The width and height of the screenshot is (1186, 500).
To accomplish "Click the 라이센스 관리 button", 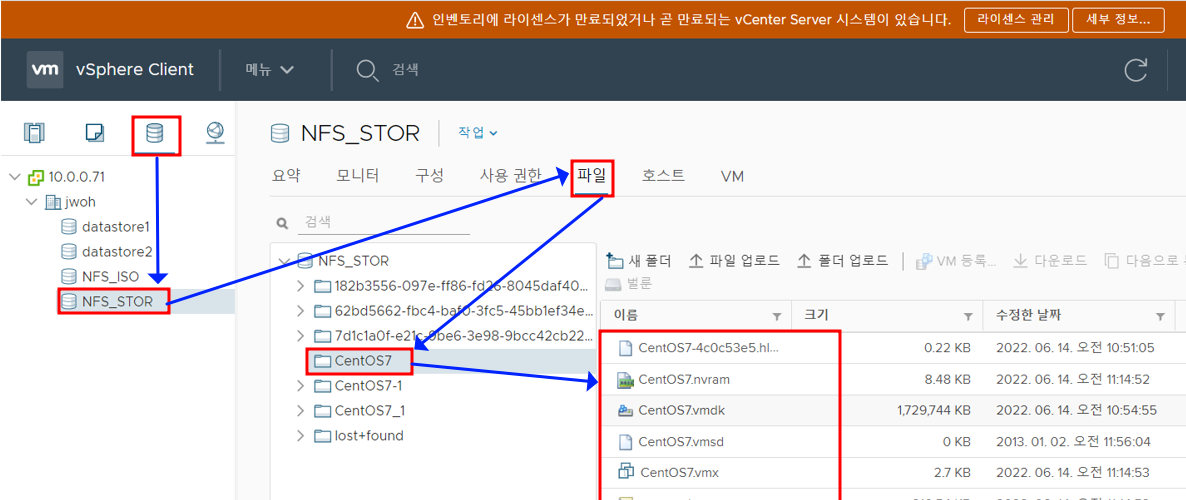I will click(x=1015, y=20).
